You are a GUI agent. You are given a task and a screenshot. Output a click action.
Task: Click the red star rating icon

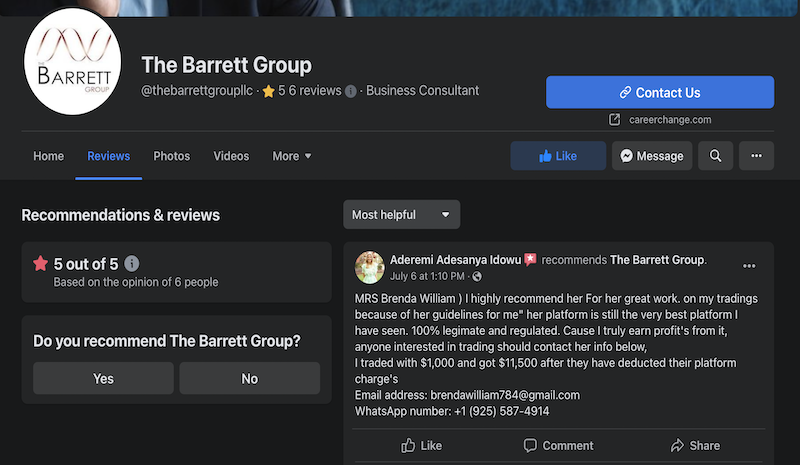[x=41, y=263]
